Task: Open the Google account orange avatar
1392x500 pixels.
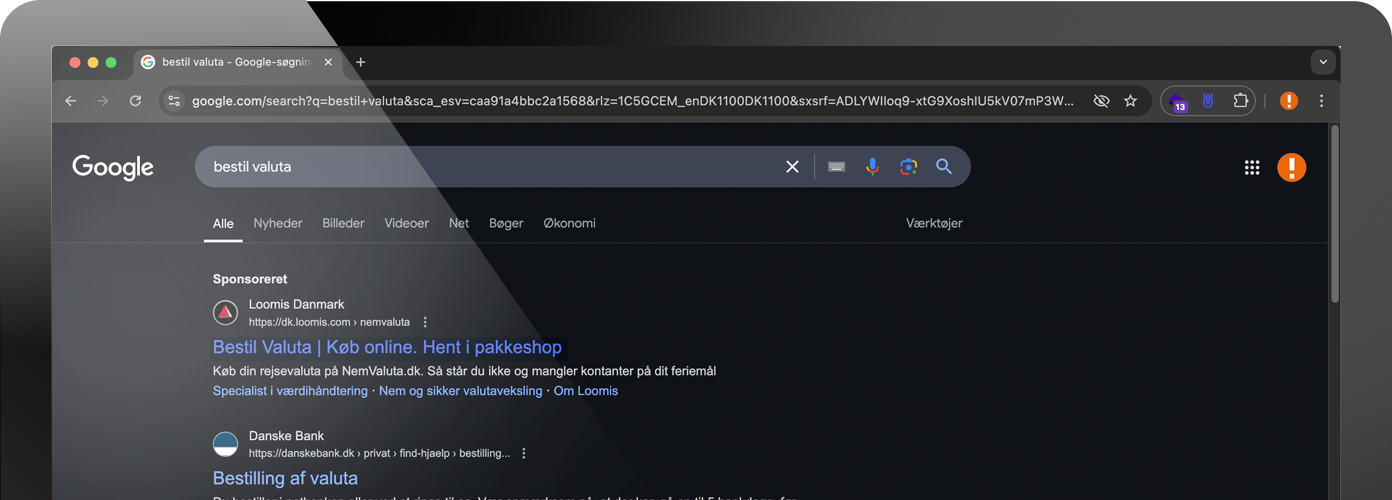Action: pyautogui.click(x=1292, y=167)
